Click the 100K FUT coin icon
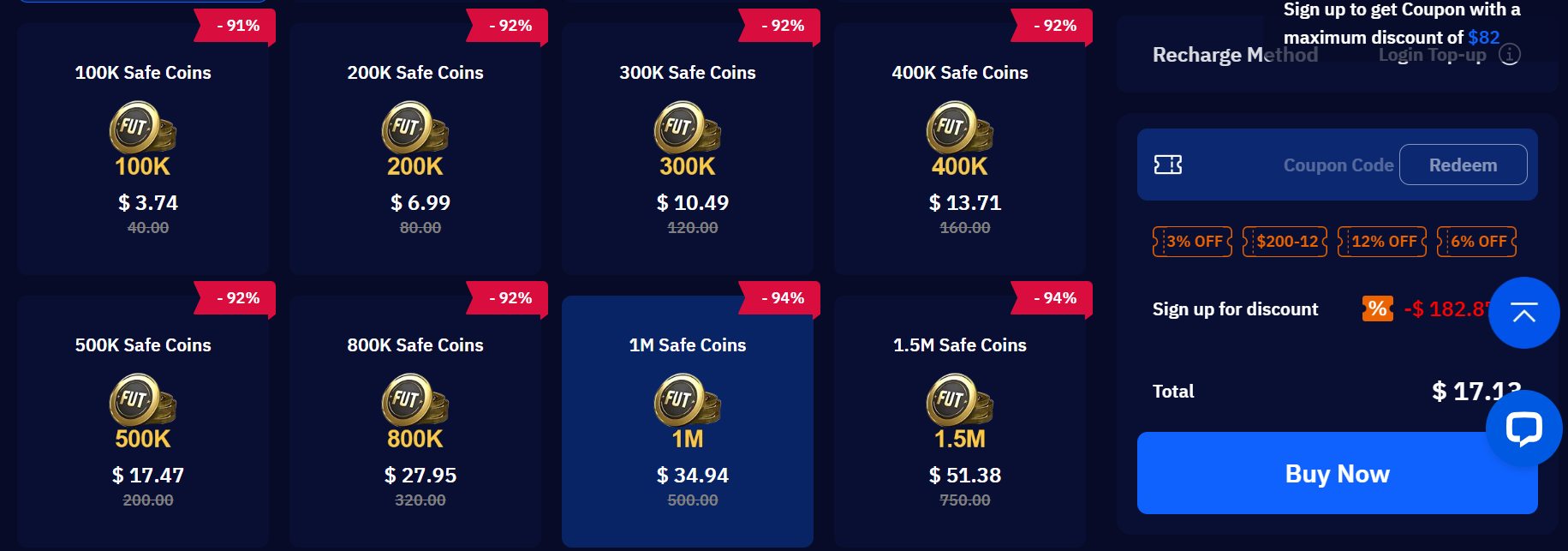 [142, 128]
